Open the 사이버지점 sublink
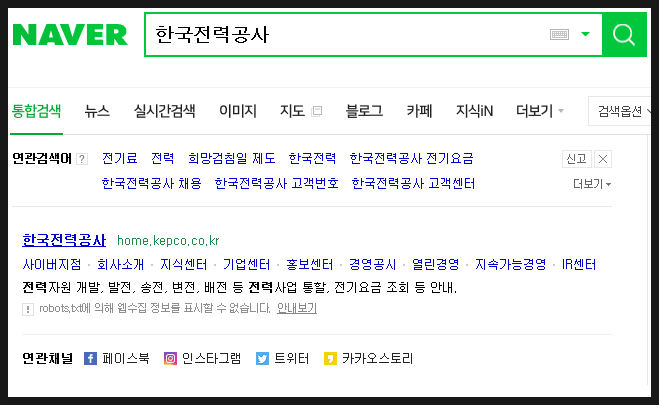Image resolution: width=659 pixels, height=405 pixels. 52,264
